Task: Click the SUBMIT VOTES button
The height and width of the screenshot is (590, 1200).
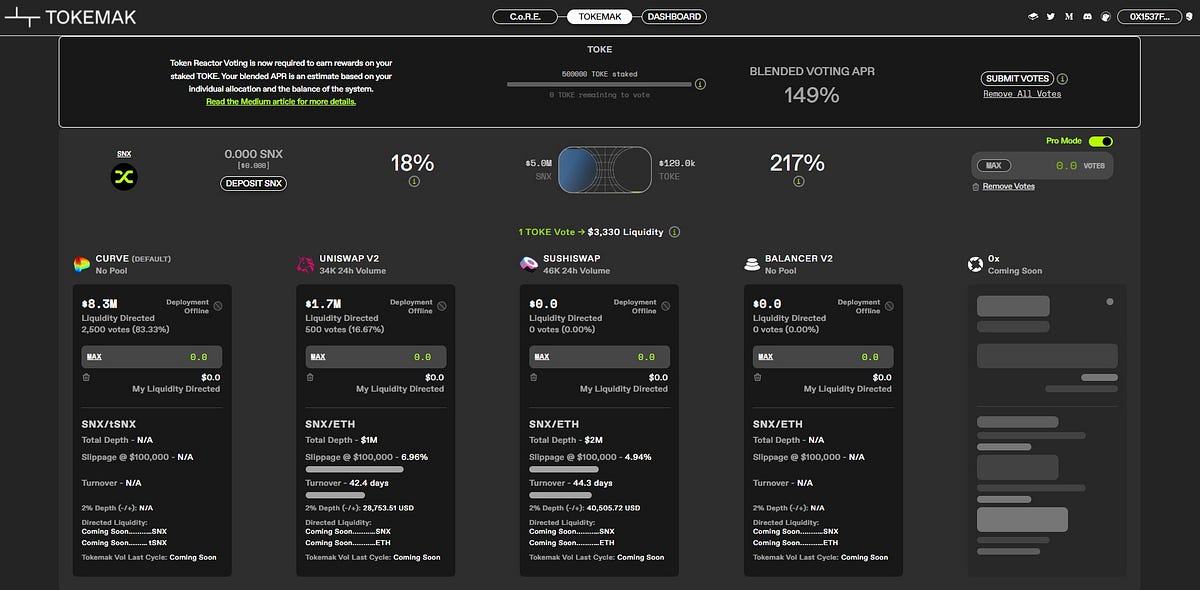Action: point(1017,79)
